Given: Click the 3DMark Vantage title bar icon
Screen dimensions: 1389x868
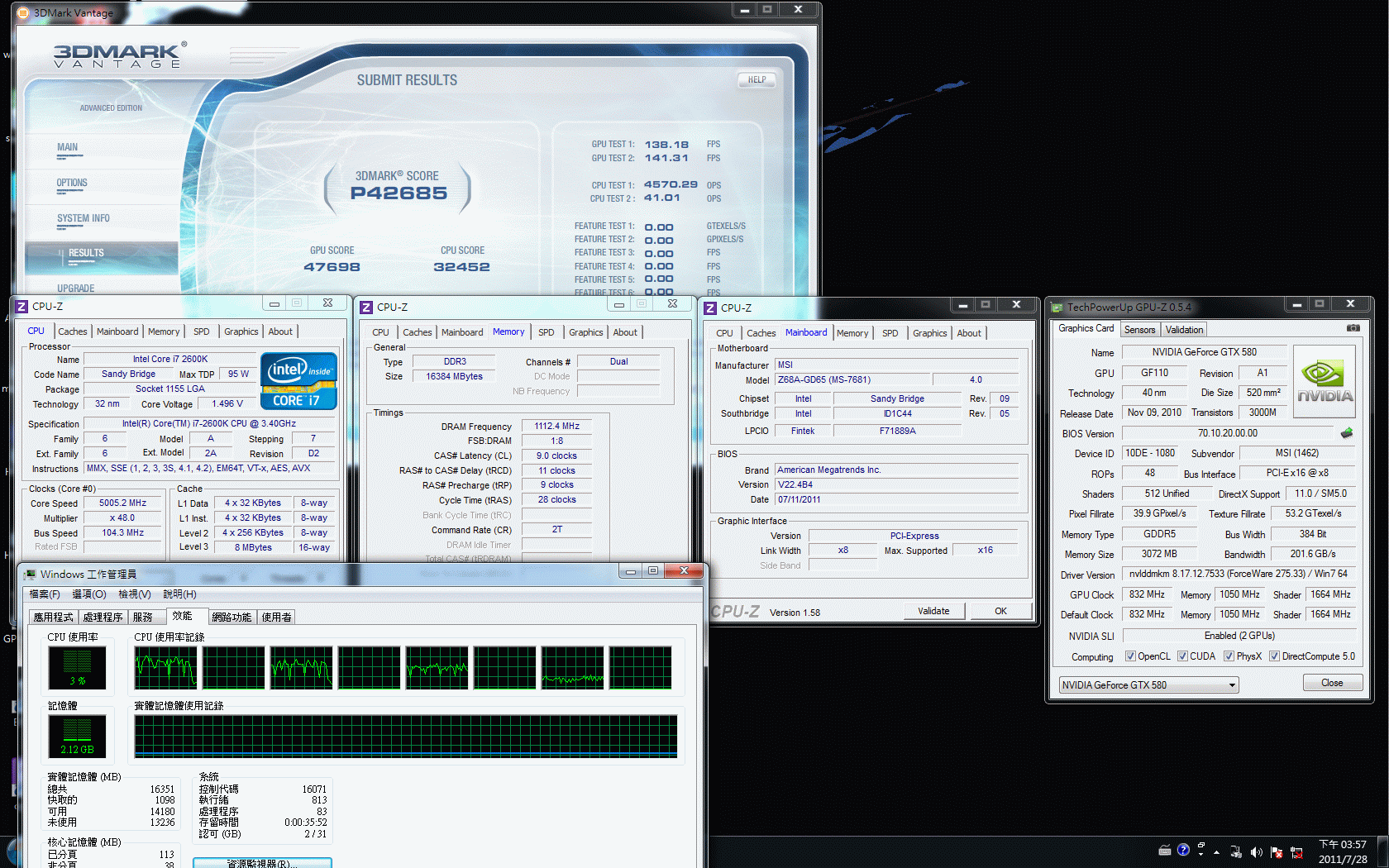Looking at the screenshot, I should [x=23, y=12].
